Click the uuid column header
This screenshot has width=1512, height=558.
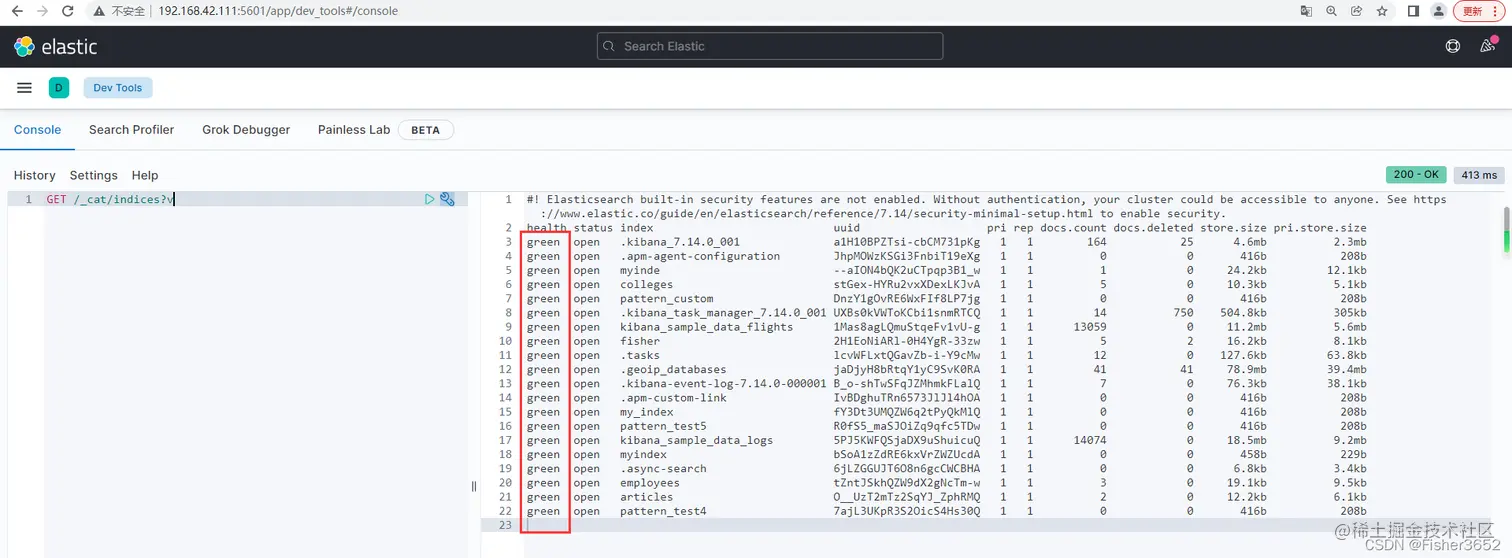pos(846,228)
